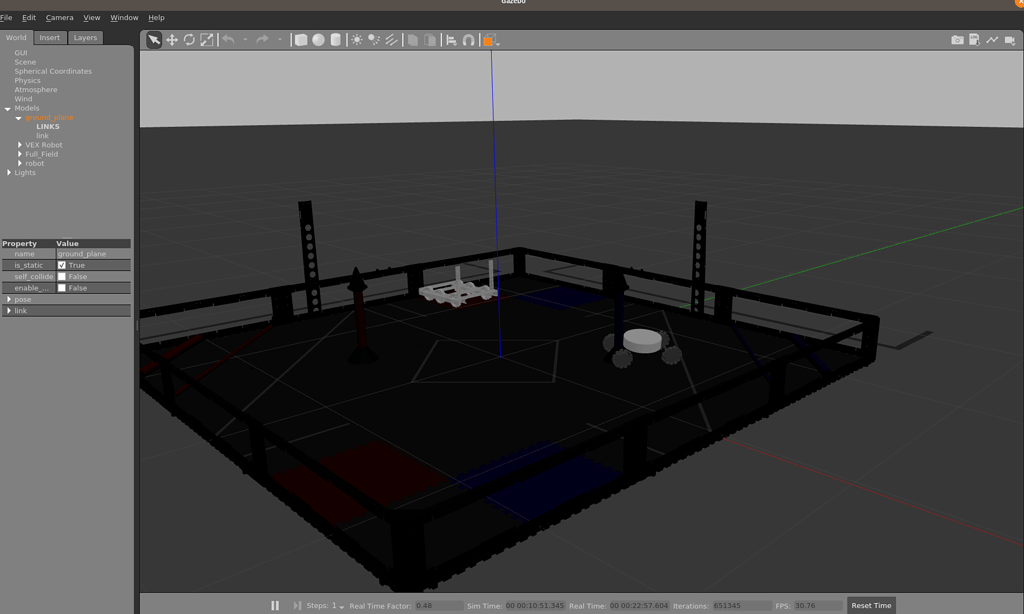Open the data logger recording tool
The width and height of the screenshot is (1024, 614).
coord(972,40)
